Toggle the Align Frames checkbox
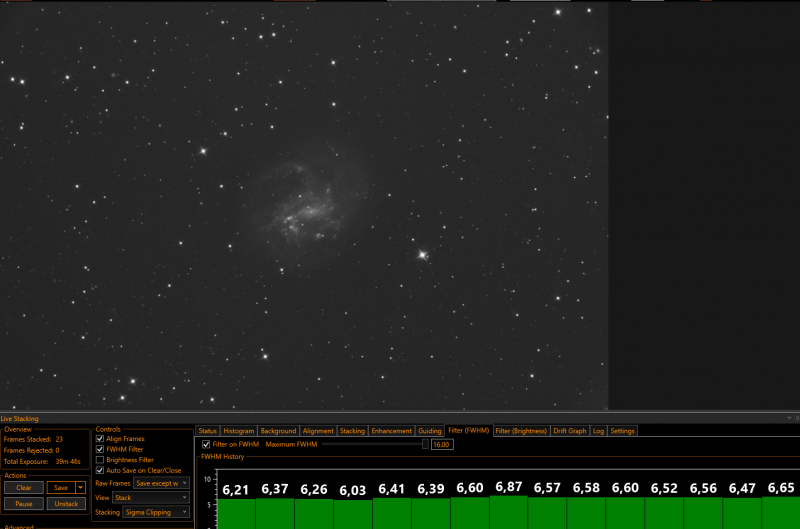 [100, 439]
